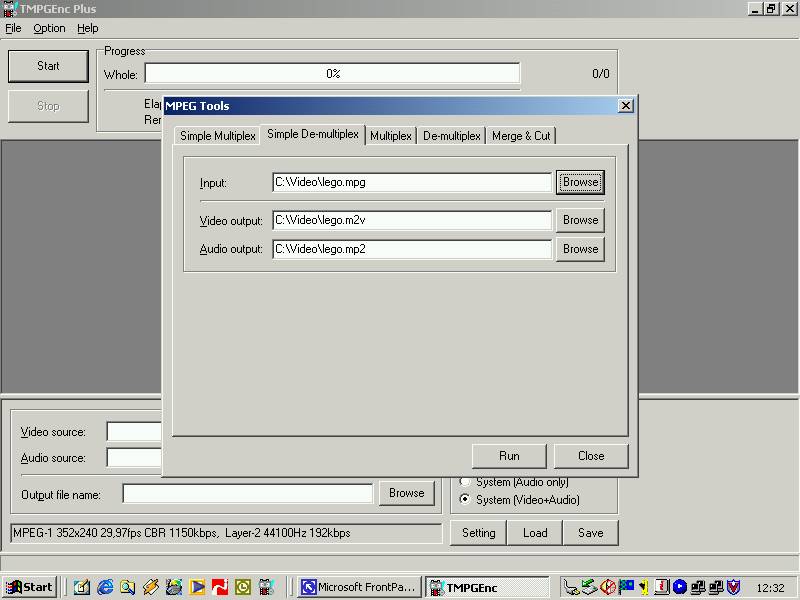Click the Whole progress bar showing 0%
The width and height of the screenshot is (800, 600).
click(x=333, y=73)
